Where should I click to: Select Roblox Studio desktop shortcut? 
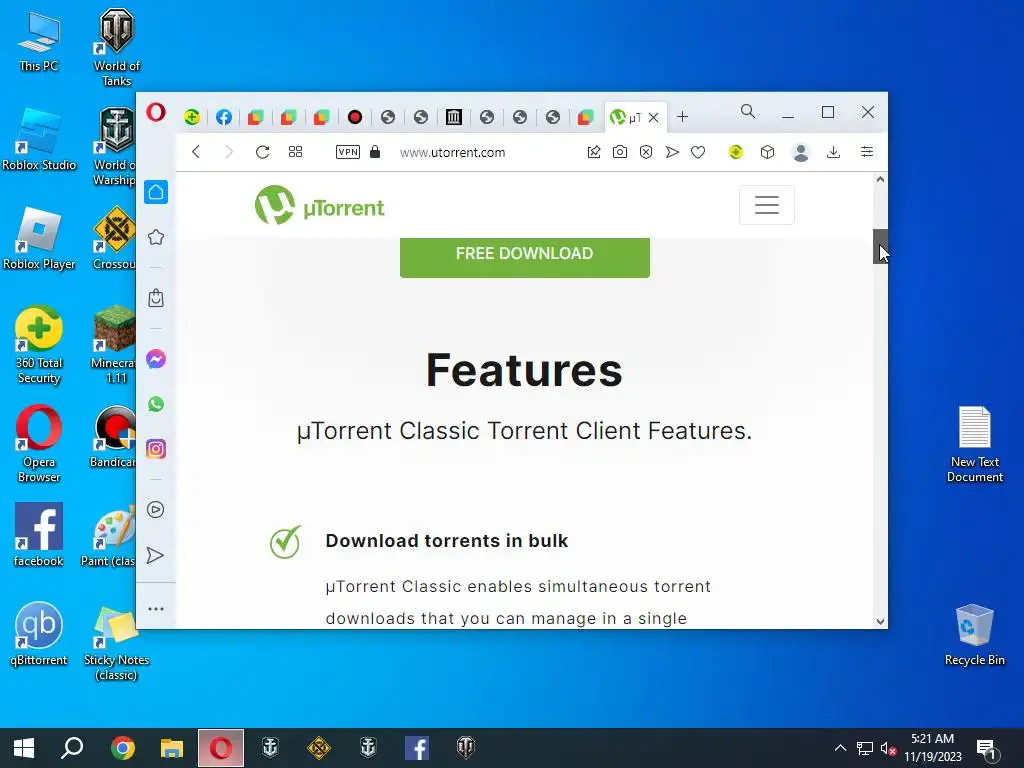coord(39,140)
